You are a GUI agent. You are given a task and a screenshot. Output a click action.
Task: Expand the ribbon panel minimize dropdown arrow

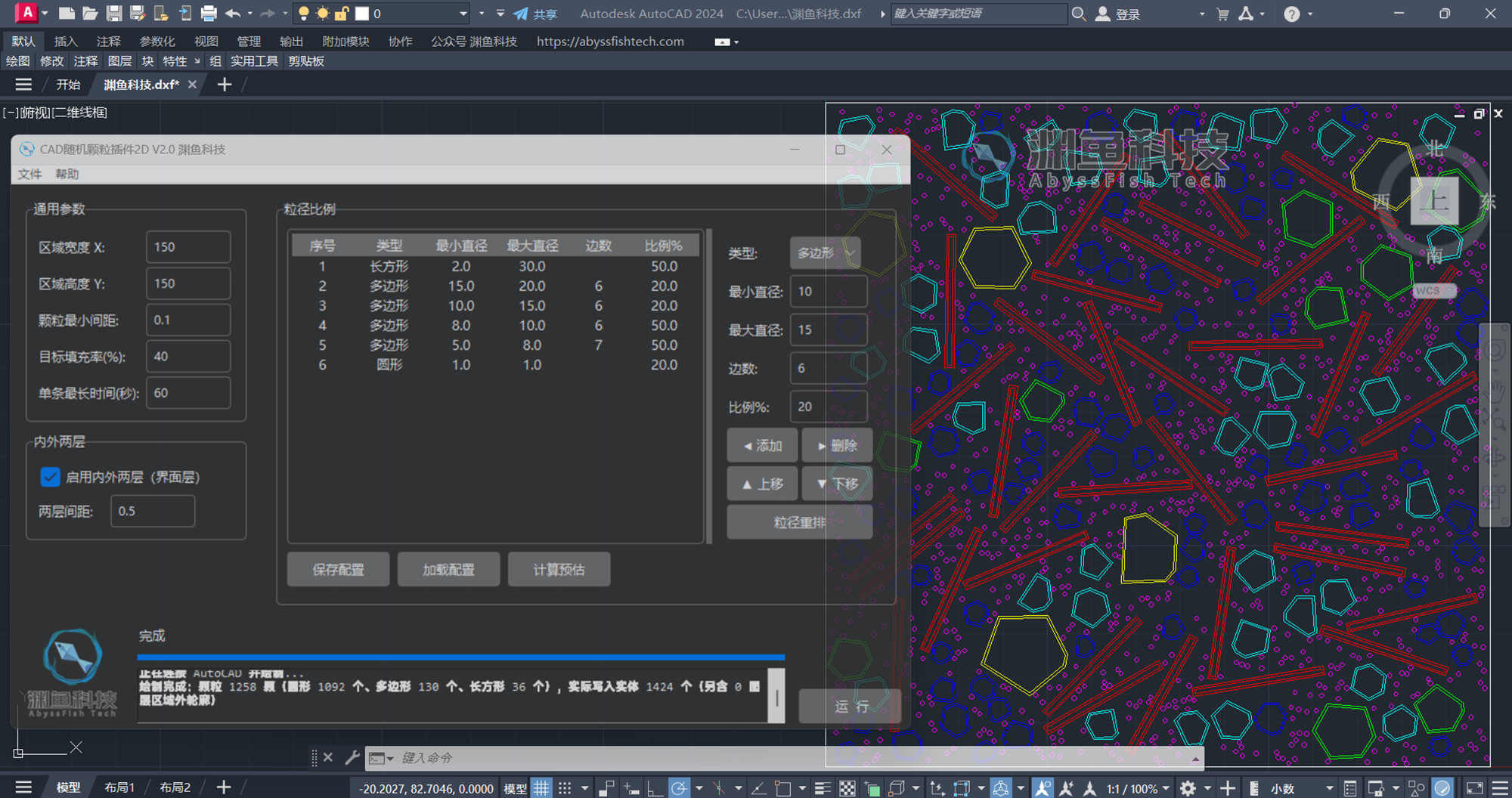click(x=736, y=42)
